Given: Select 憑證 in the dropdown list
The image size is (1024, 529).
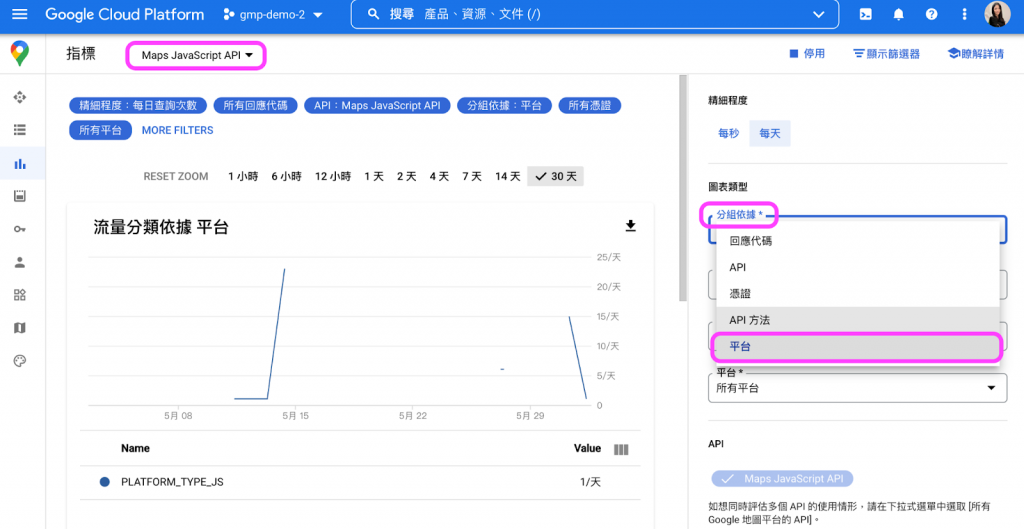Looking at the screenshot, I should coord(857,294).
